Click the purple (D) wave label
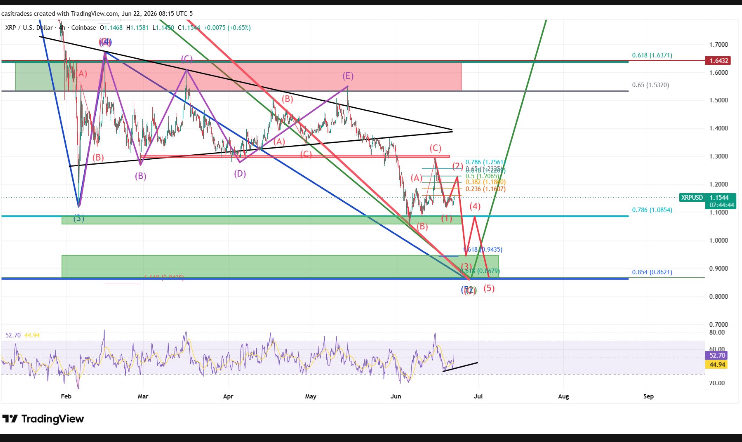The width and height of the screenshot is (742, 442). click(x=240, y=174)
